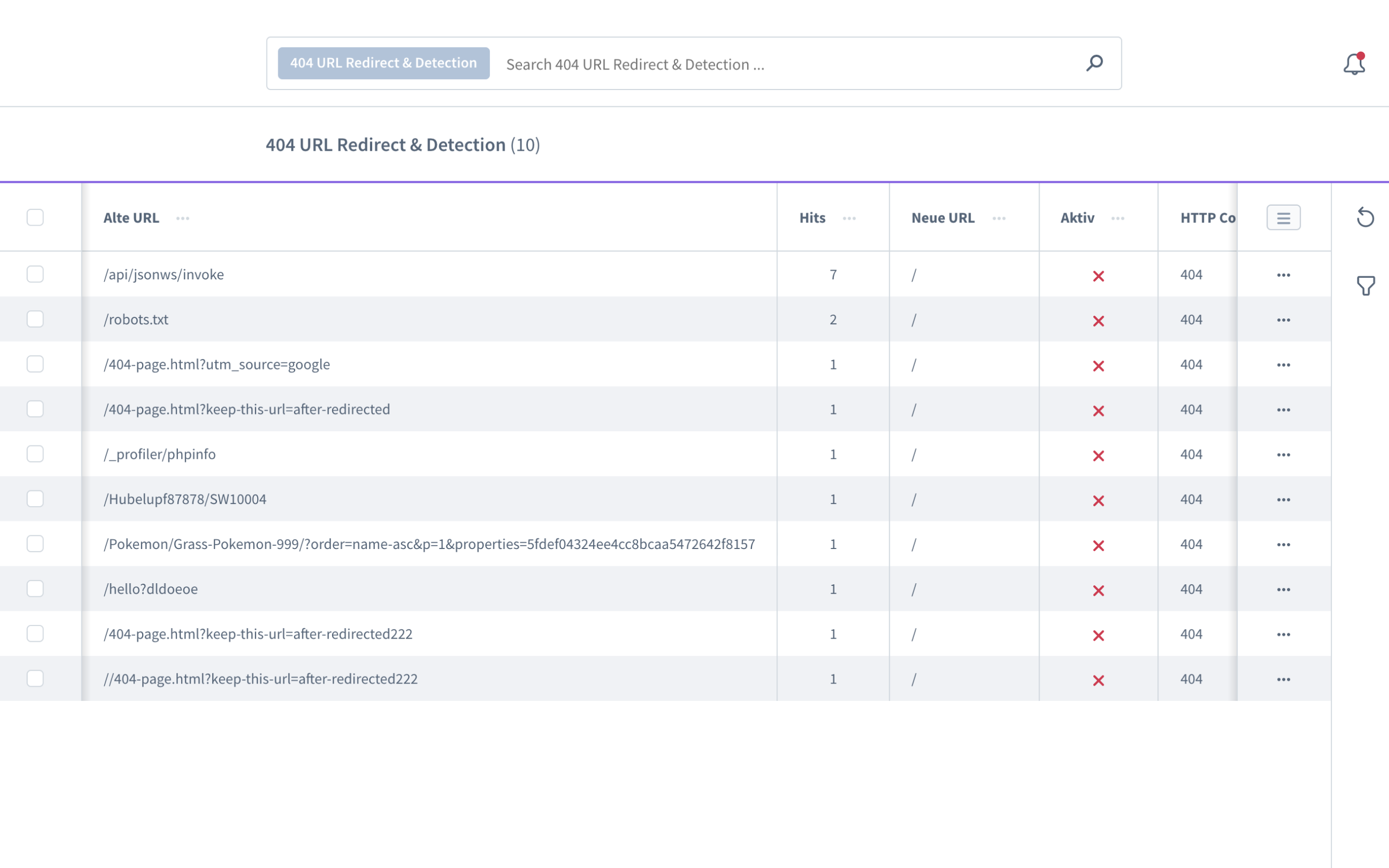This screenshot has width=1389, height=868.
Task: Open actions for /404-page.html?utm_source=google row
Action: point(1283,365)
